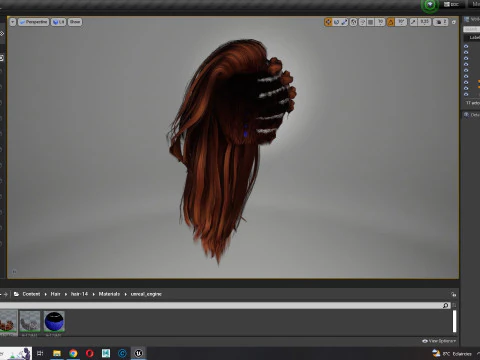Open the blue C app from taskbar

click(122, 353)
